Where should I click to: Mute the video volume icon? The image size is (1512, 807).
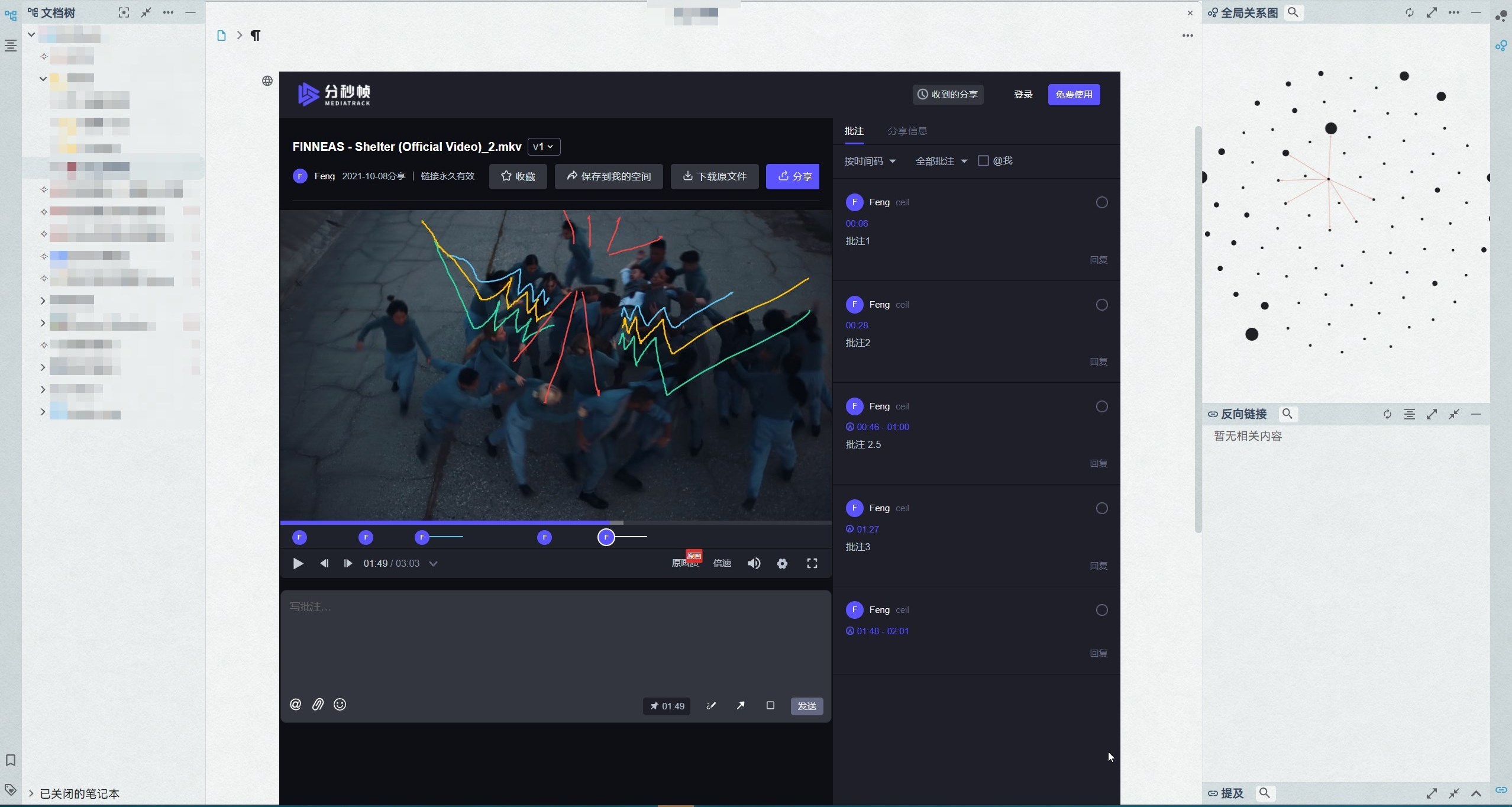coord(754,563)
